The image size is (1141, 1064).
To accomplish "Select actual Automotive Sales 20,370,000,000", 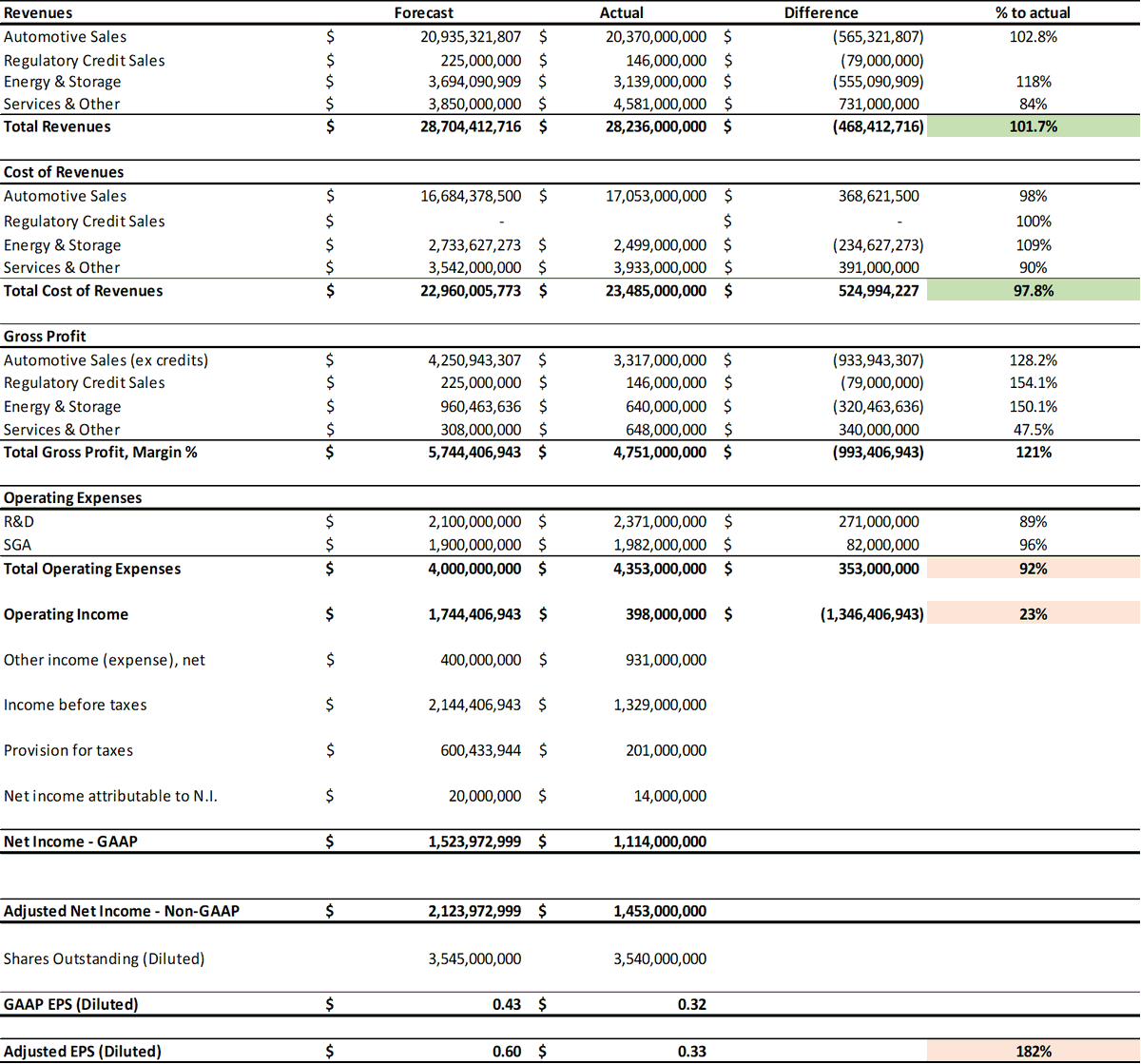I will pyautogui.click(x=656, y=37).
